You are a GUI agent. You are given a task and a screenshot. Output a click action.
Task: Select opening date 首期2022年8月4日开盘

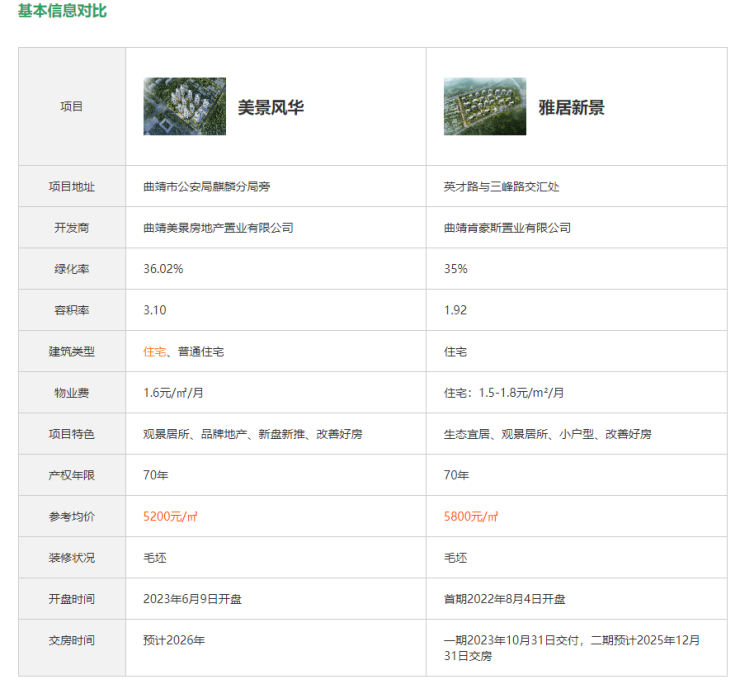click(x=505, y=599)
